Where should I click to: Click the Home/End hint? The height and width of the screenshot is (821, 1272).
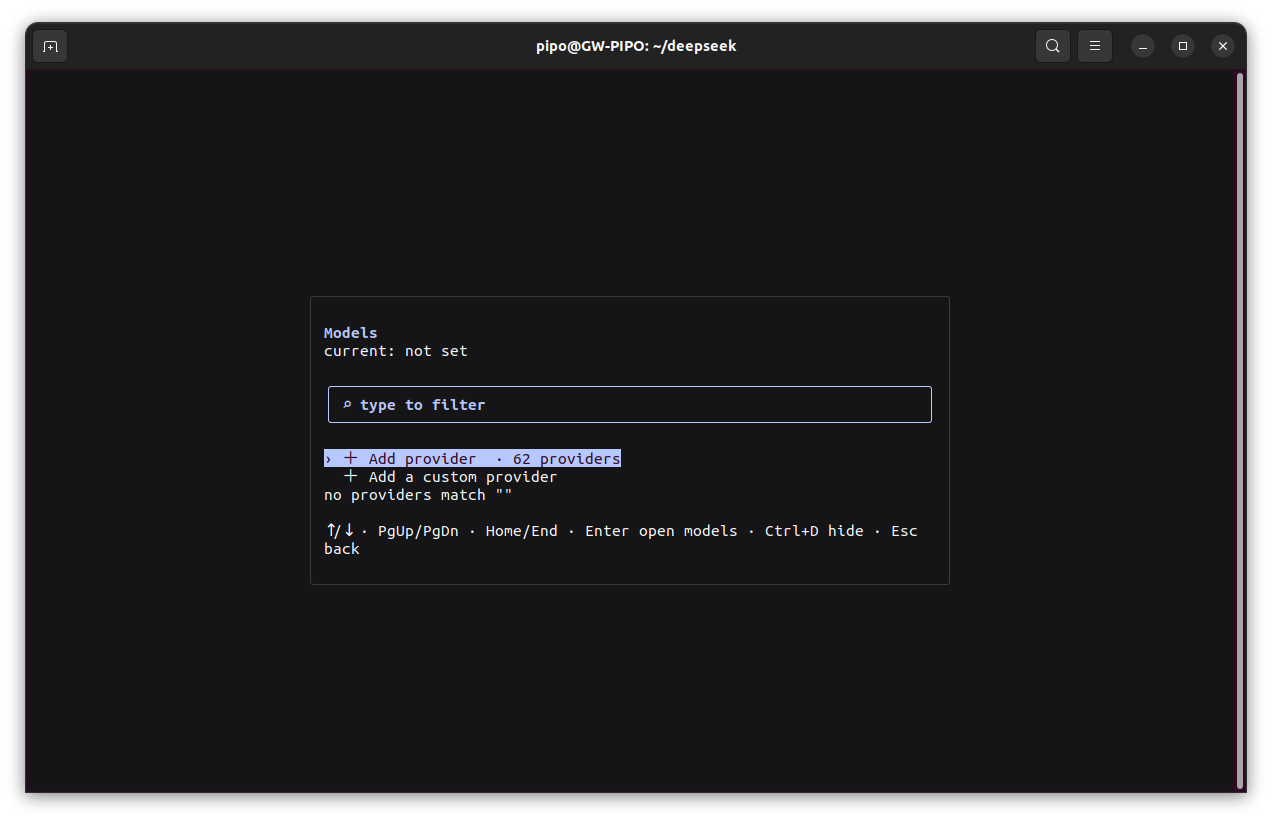coord(522,531)
